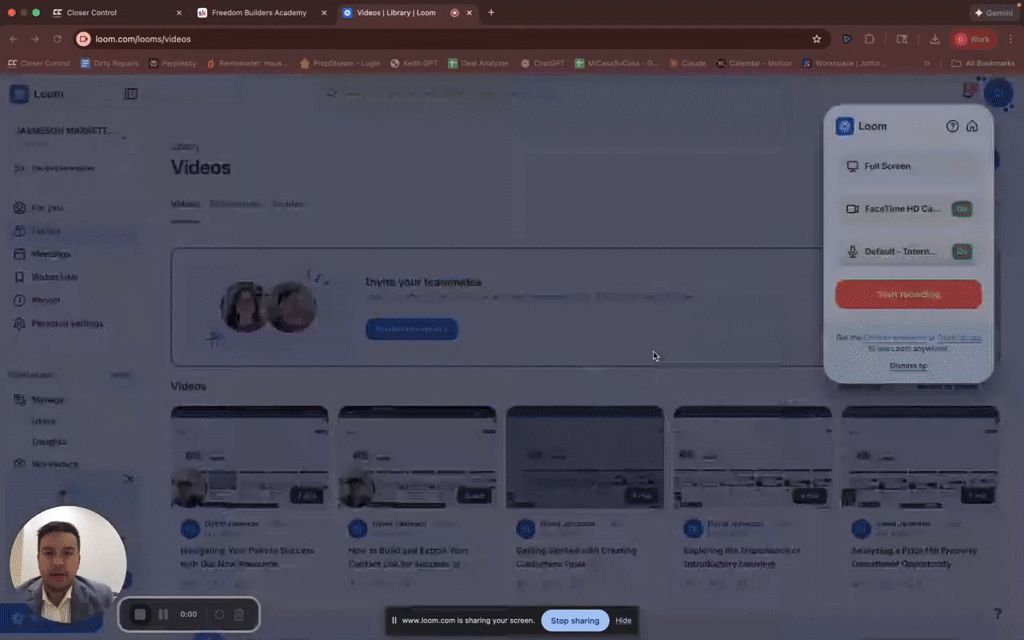Dismiss the tip in Loom popup

[x=908, y=366]
